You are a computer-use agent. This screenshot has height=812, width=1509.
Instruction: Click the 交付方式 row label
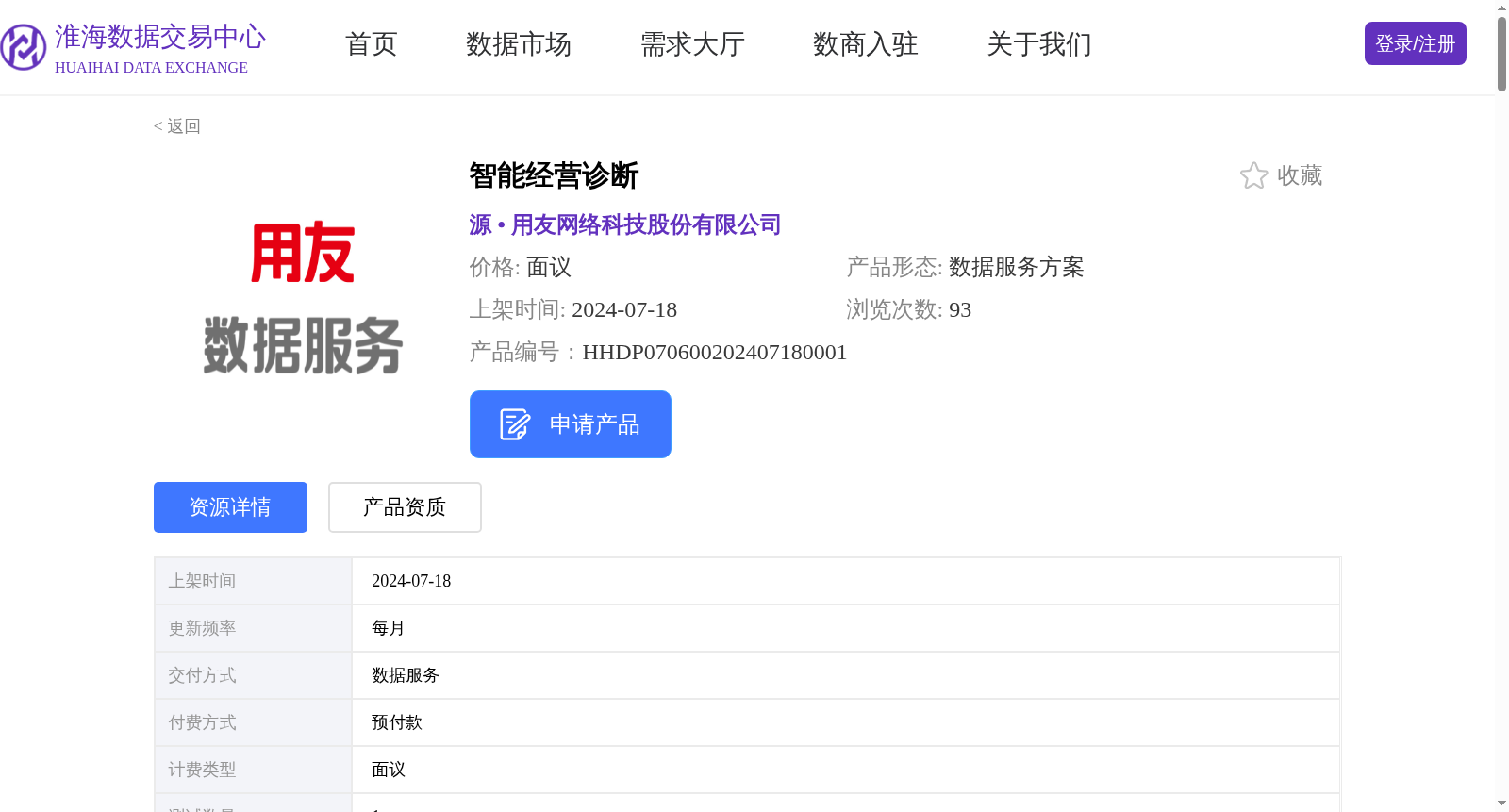(x=203, y=675)
